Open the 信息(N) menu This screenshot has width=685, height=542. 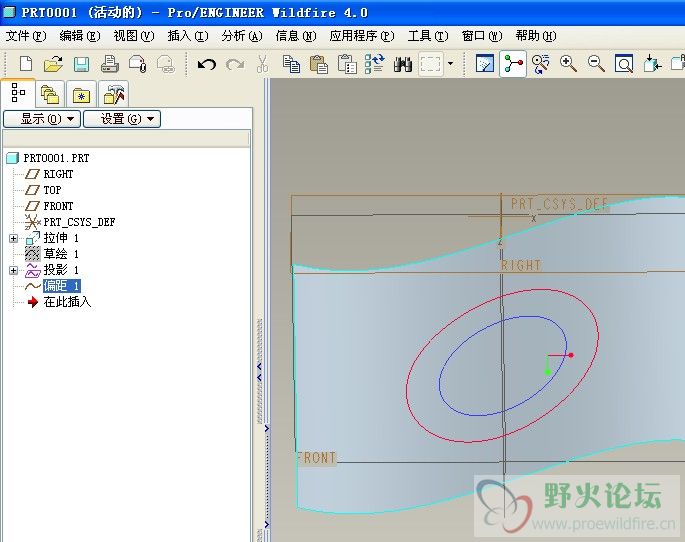pos(296,36)
